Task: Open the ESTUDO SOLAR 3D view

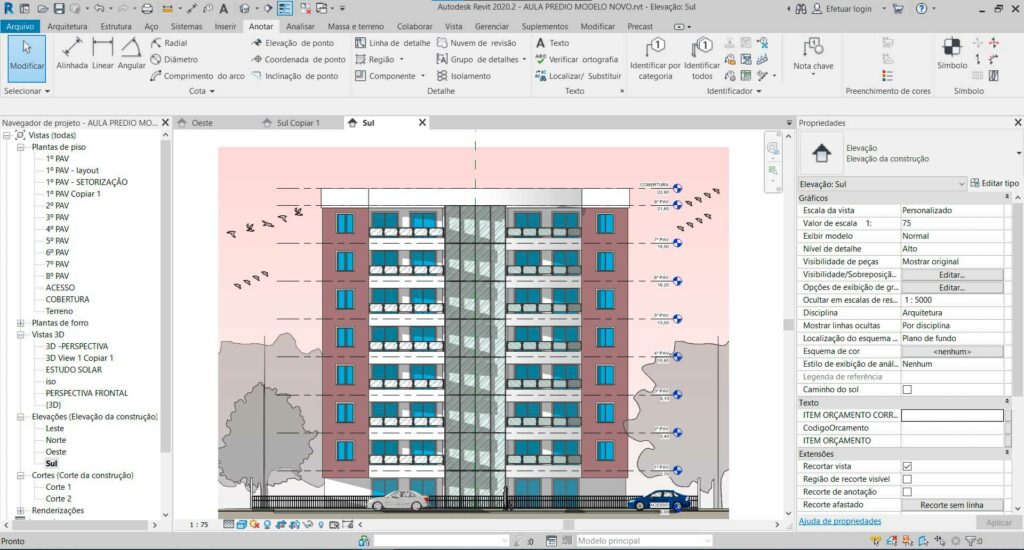Action: coord(74,370)
